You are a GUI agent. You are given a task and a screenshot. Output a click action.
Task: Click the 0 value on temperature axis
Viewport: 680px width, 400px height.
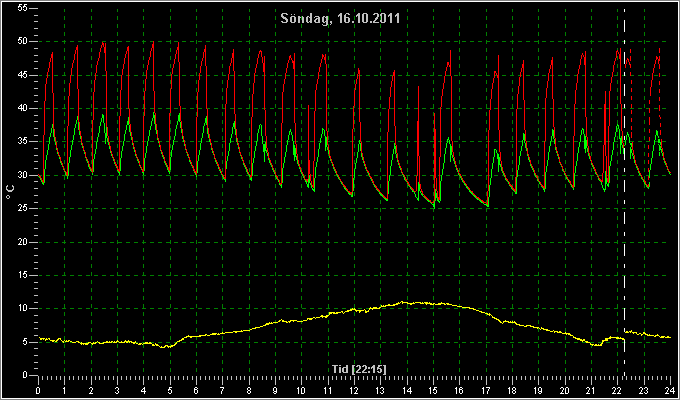pyautogui.click(x=26, y=375)
